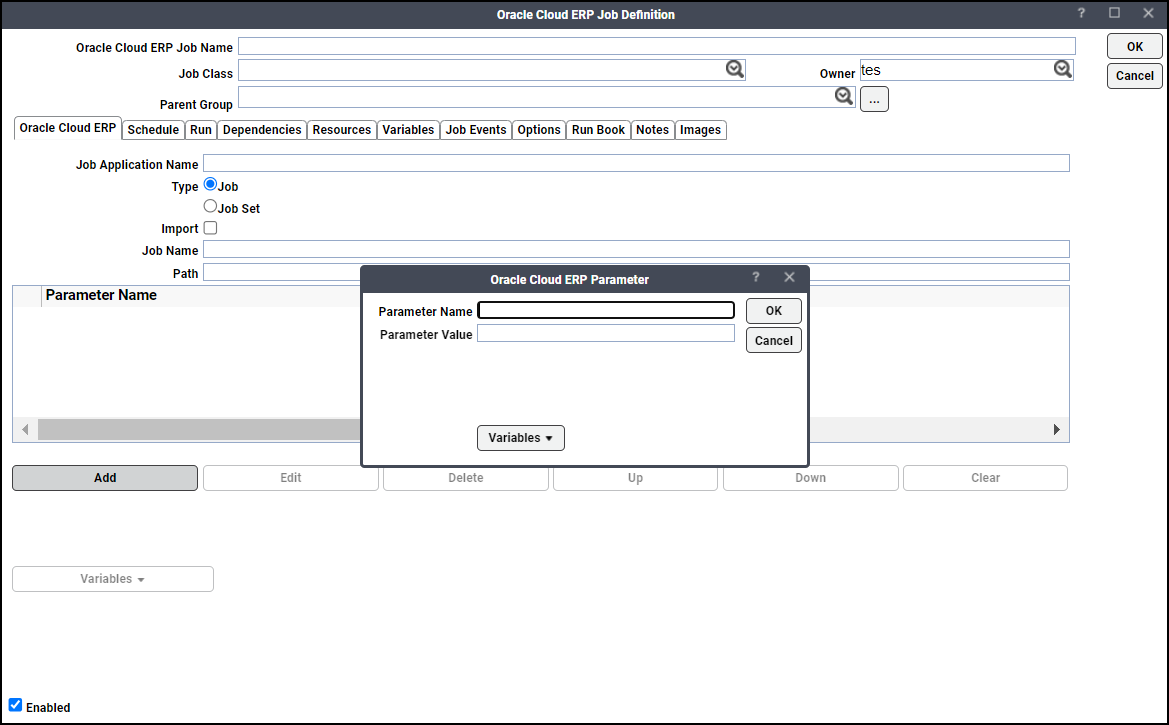The height and width of the screenshot is (725, 1169).
Task: Switch to the Variables tab
Action: [x=408, y=130]
